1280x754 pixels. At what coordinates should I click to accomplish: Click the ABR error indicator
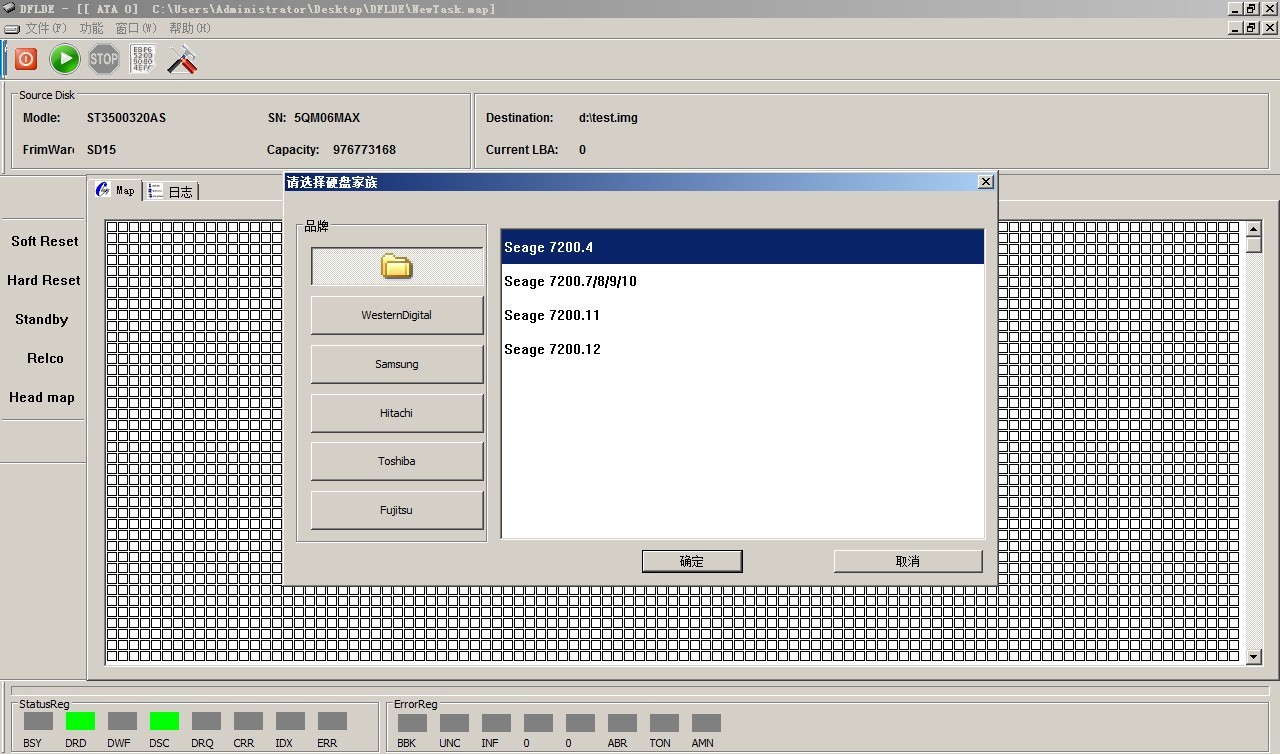(622, 722)
